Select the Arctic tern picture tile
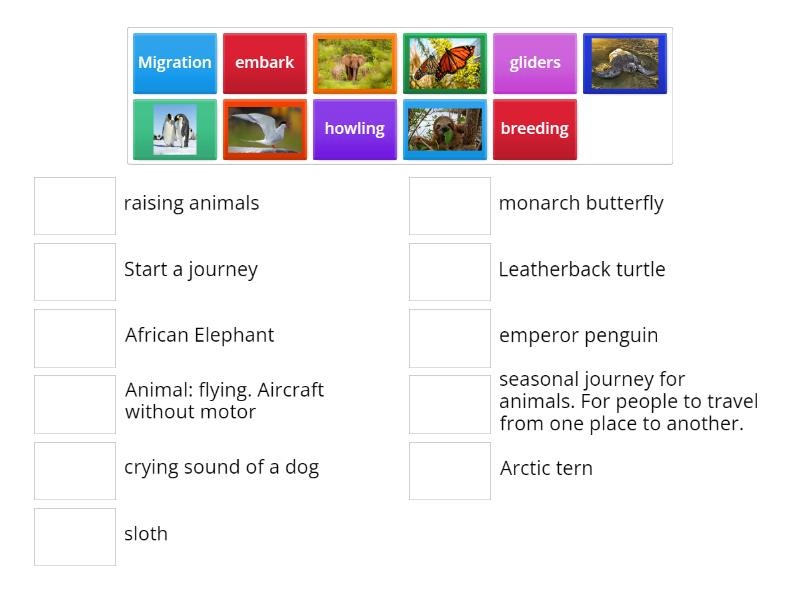The height and width of the screenshot is (600, 800). [x=265, y=129]
